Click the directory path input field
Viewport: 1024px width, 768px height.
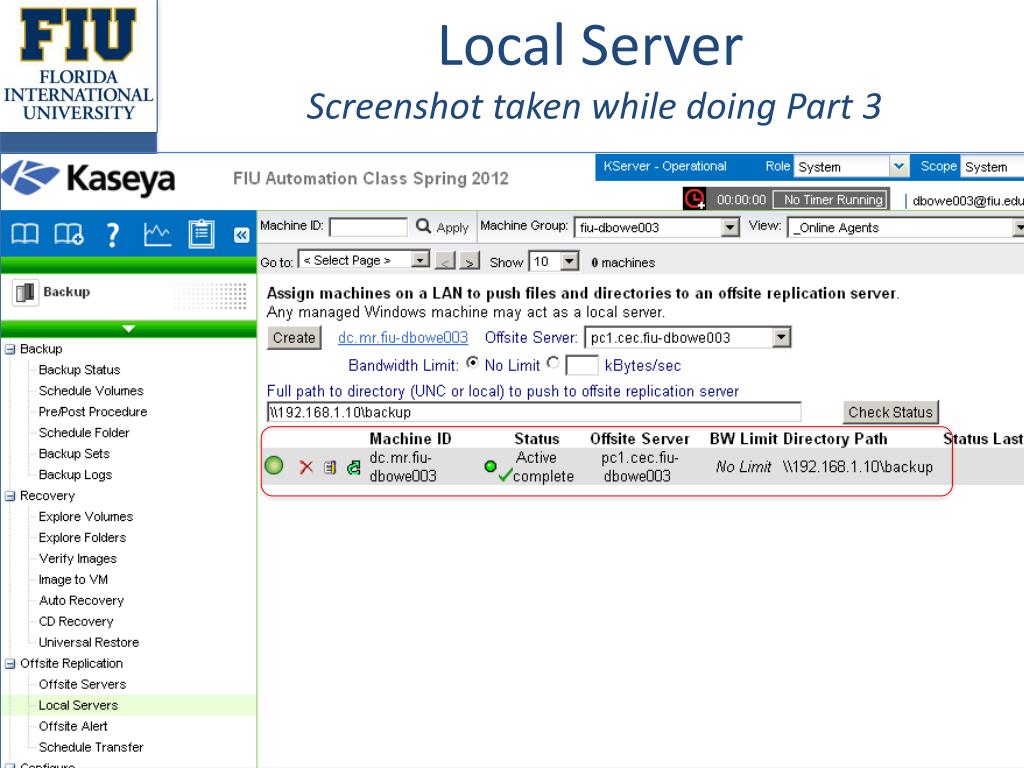point(534,412)
